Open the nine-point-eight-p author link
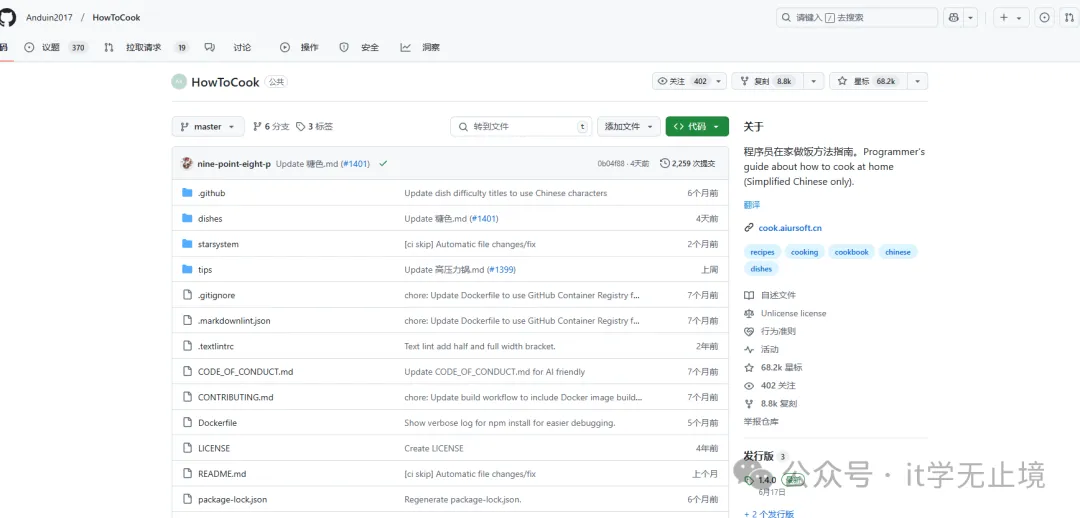 coord(234,164)
